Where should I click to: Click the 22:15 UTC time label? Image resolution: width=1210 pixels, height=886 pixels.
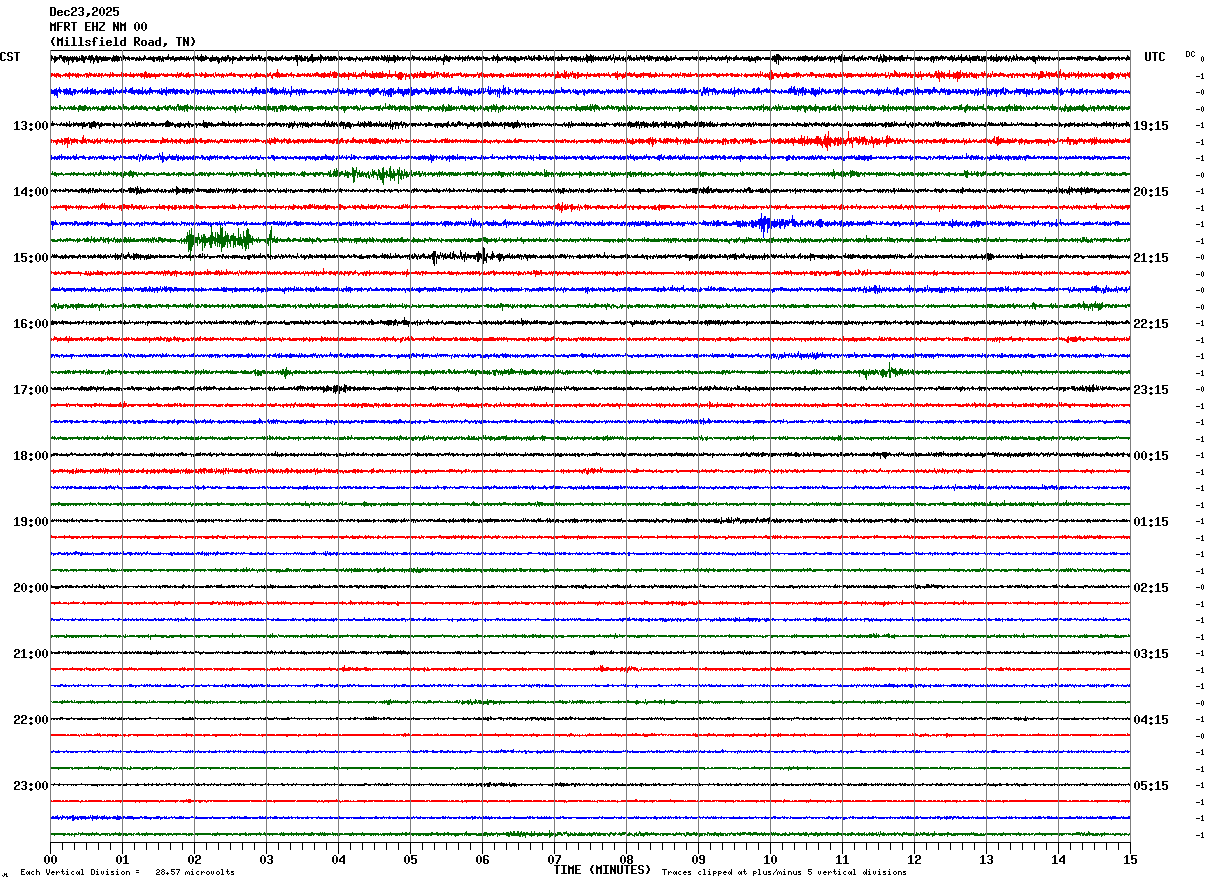point(1151,324)
